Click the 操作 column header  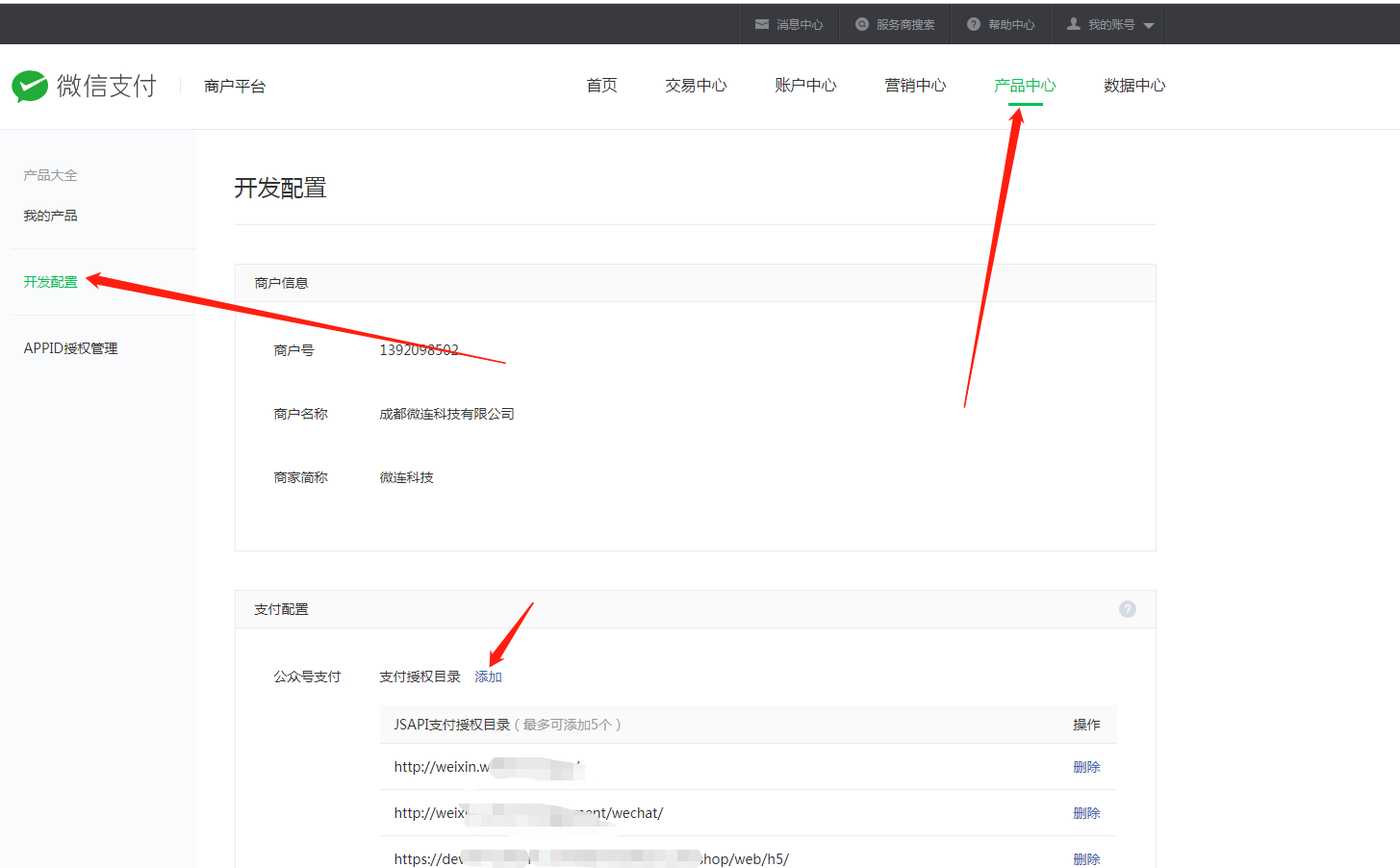(1086, 725)
